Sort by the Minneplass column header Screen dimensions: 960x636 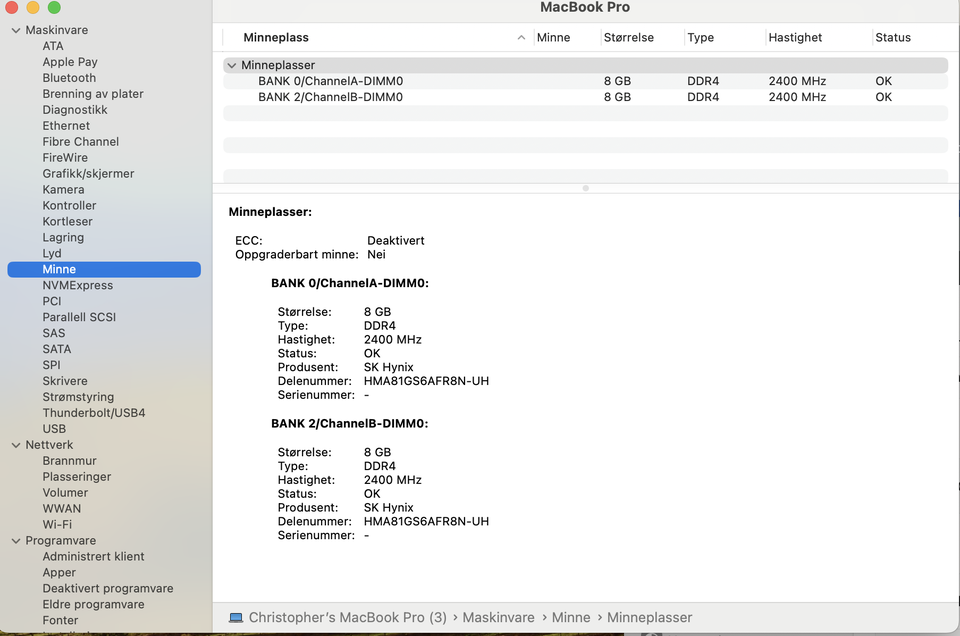276,38
